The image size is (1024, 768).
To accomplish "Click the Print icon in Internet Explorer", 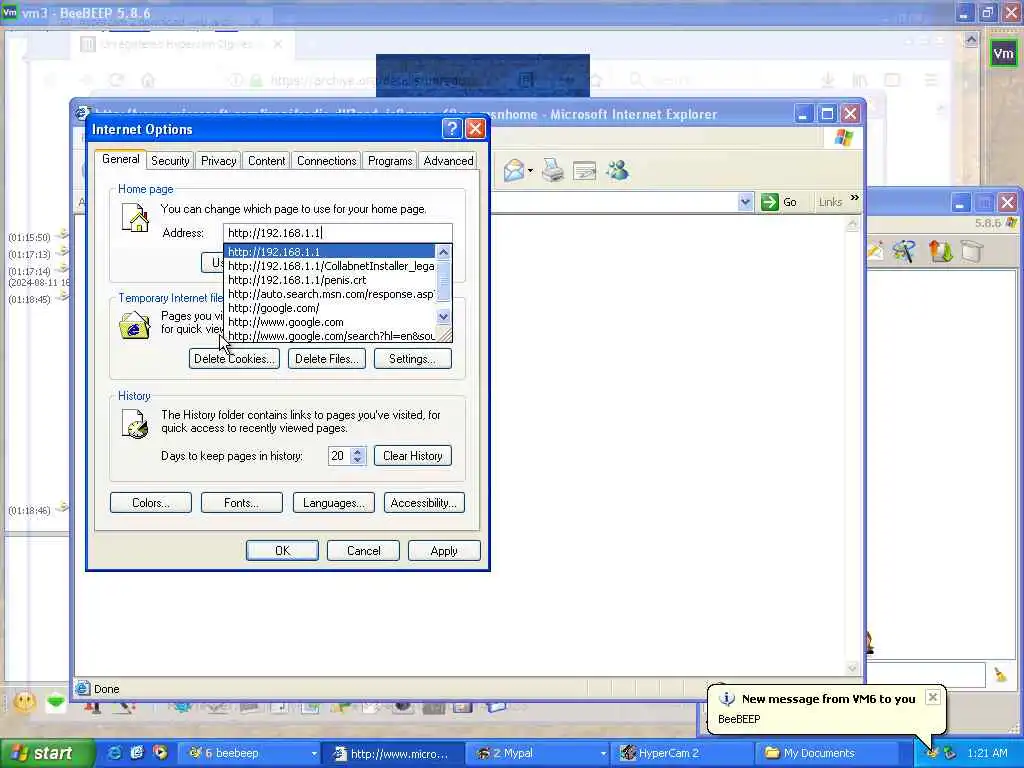I will (552, 170).
